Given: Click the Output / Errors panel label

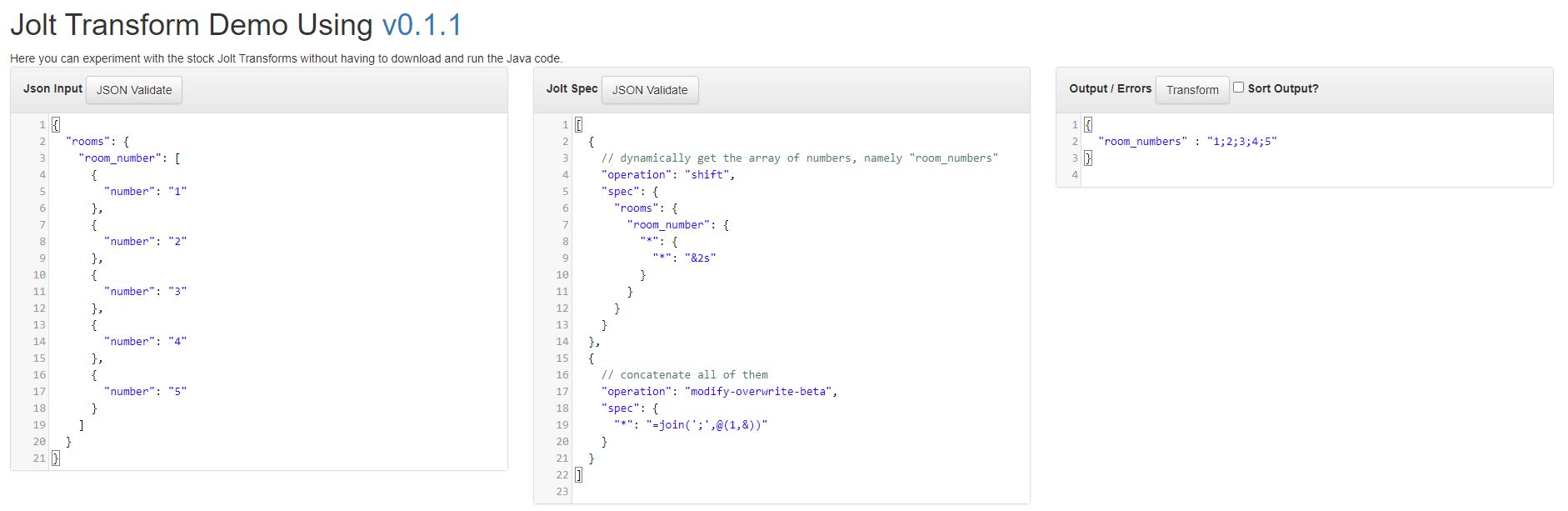Looking at the screenshot, I should click(1110, 88).
